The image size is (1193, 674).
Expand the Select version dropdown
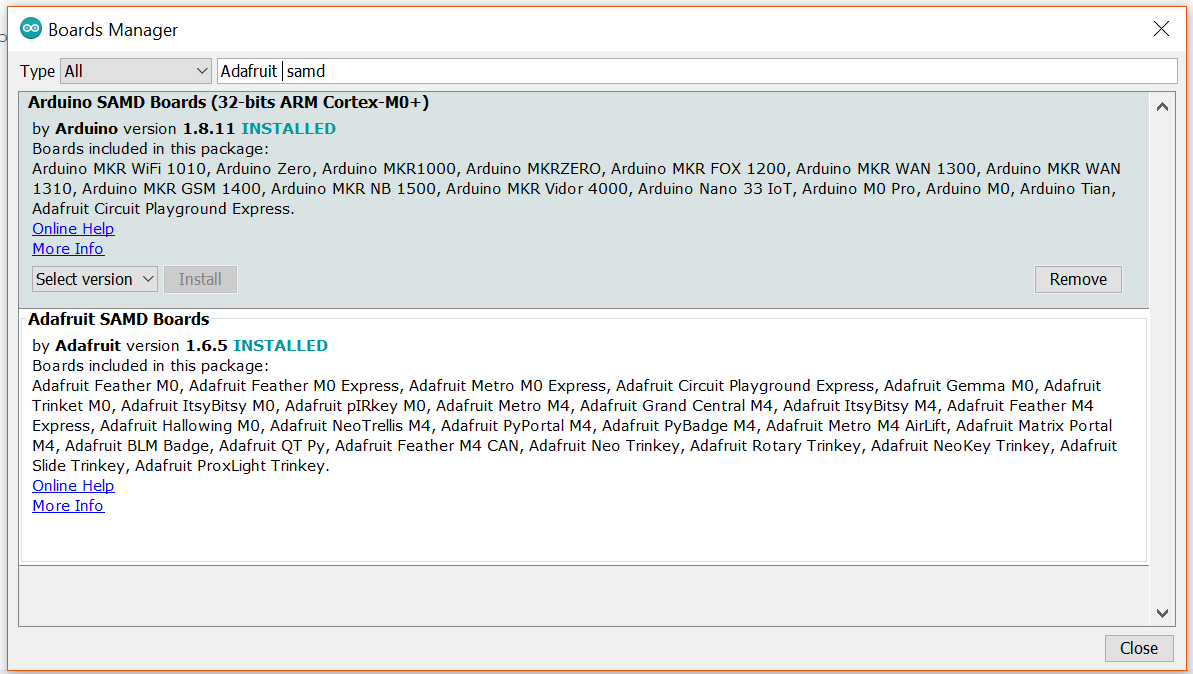[95, 279]
